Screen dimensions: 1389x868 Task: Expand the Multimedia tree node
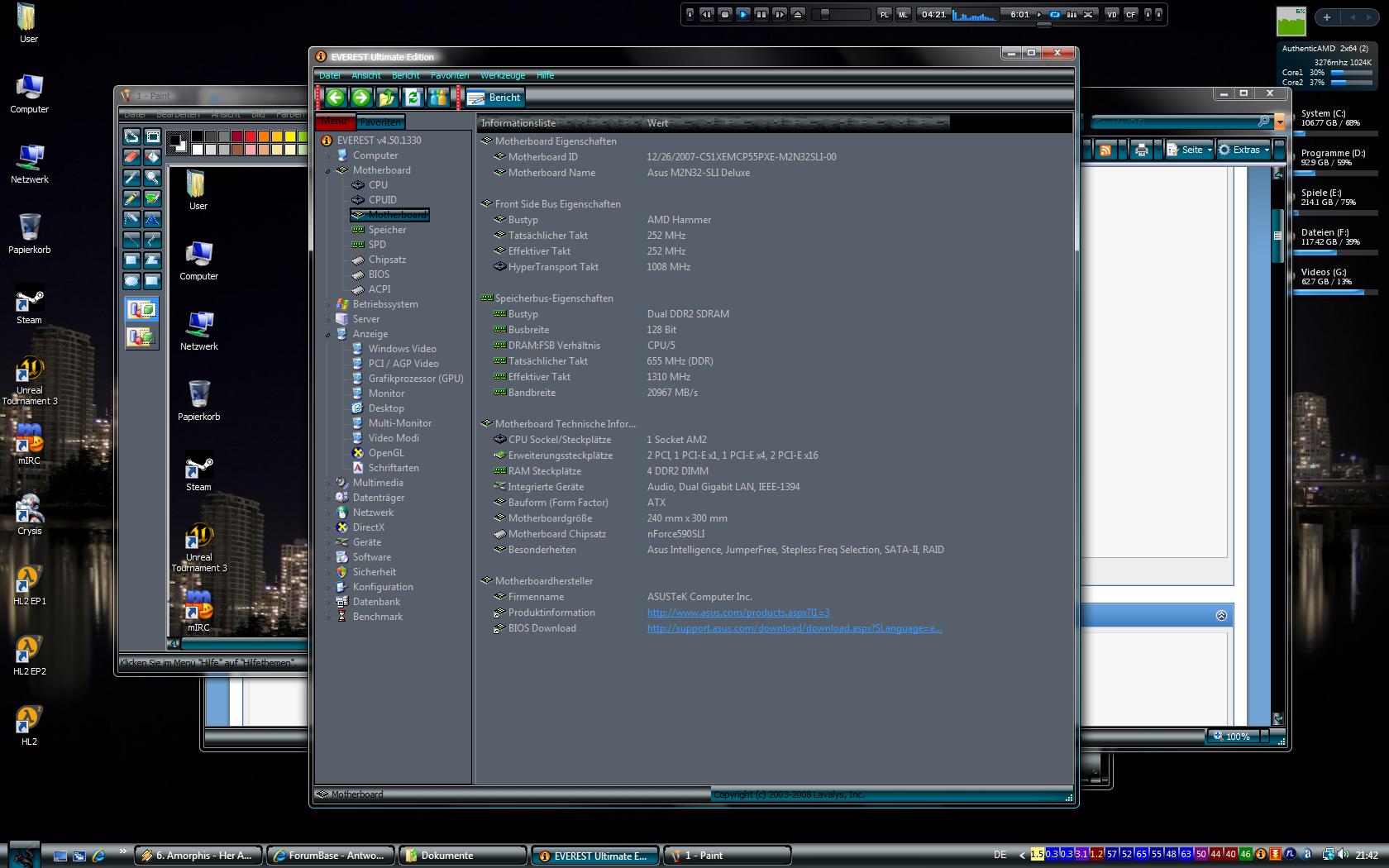328,484
